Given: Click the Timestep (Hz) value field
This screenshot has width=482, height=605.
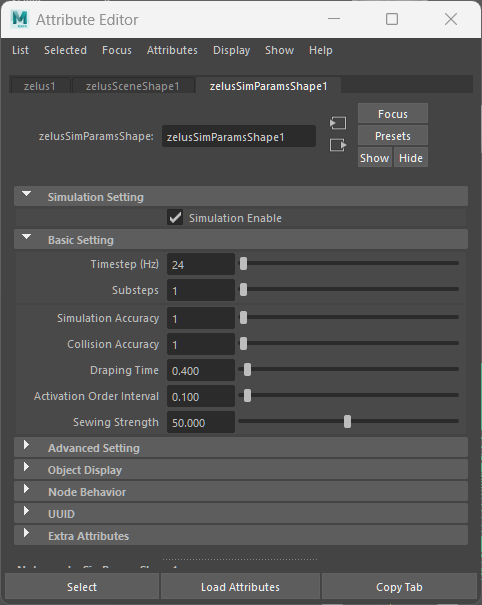Looking at the screenshot, I should [x=201, y=264].
